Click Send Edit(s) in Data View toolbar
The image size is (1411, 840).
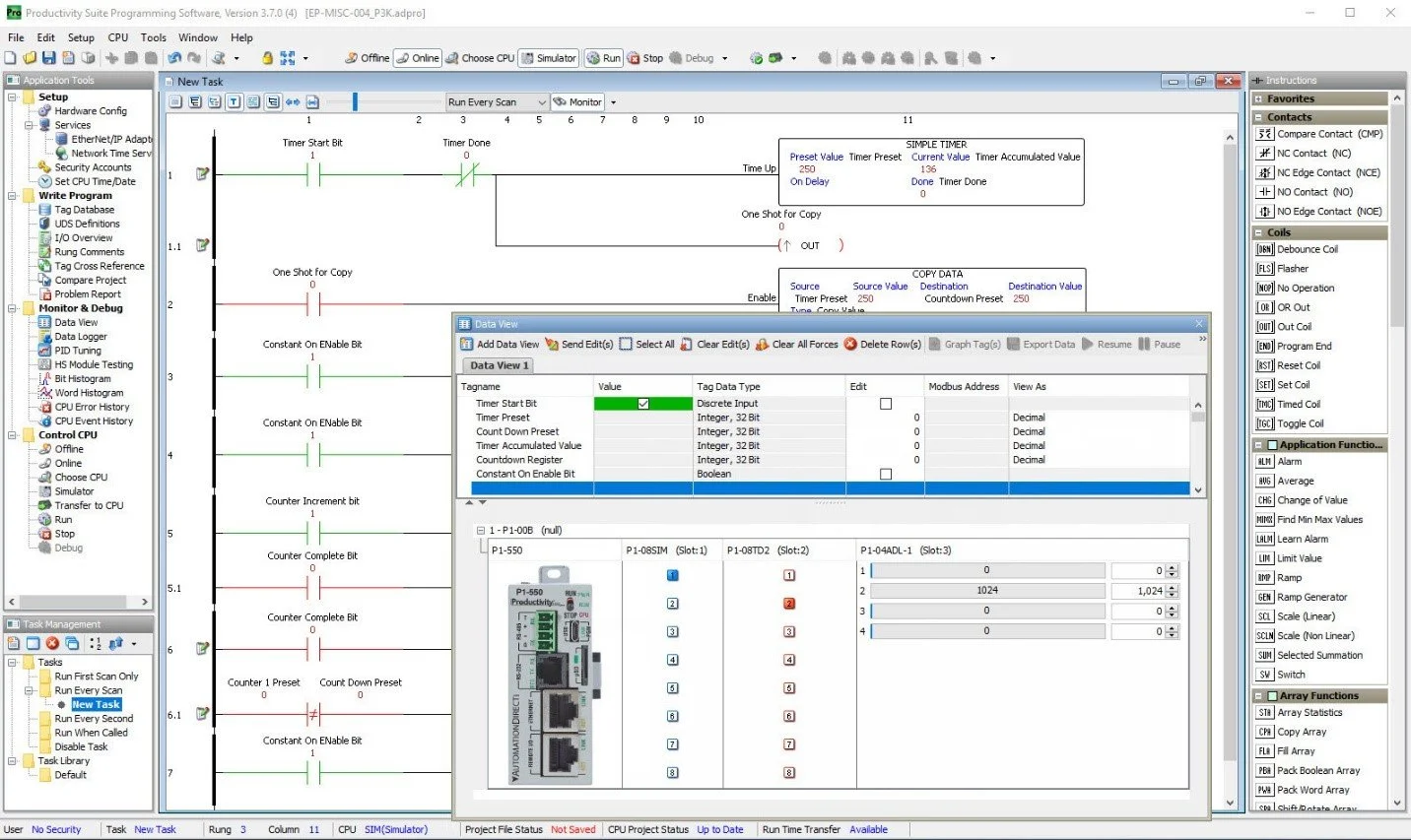point(579,344)
